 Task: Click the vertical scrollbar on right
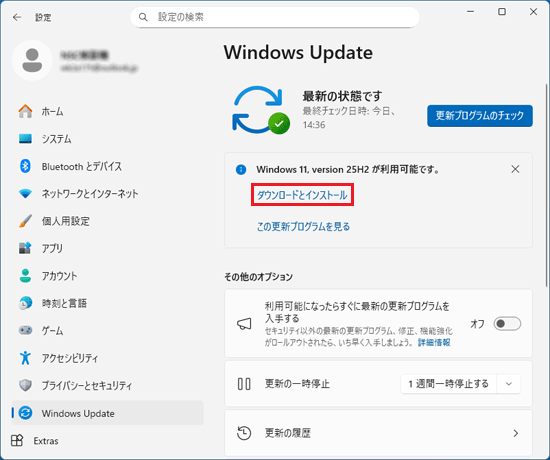pos(546,186)
